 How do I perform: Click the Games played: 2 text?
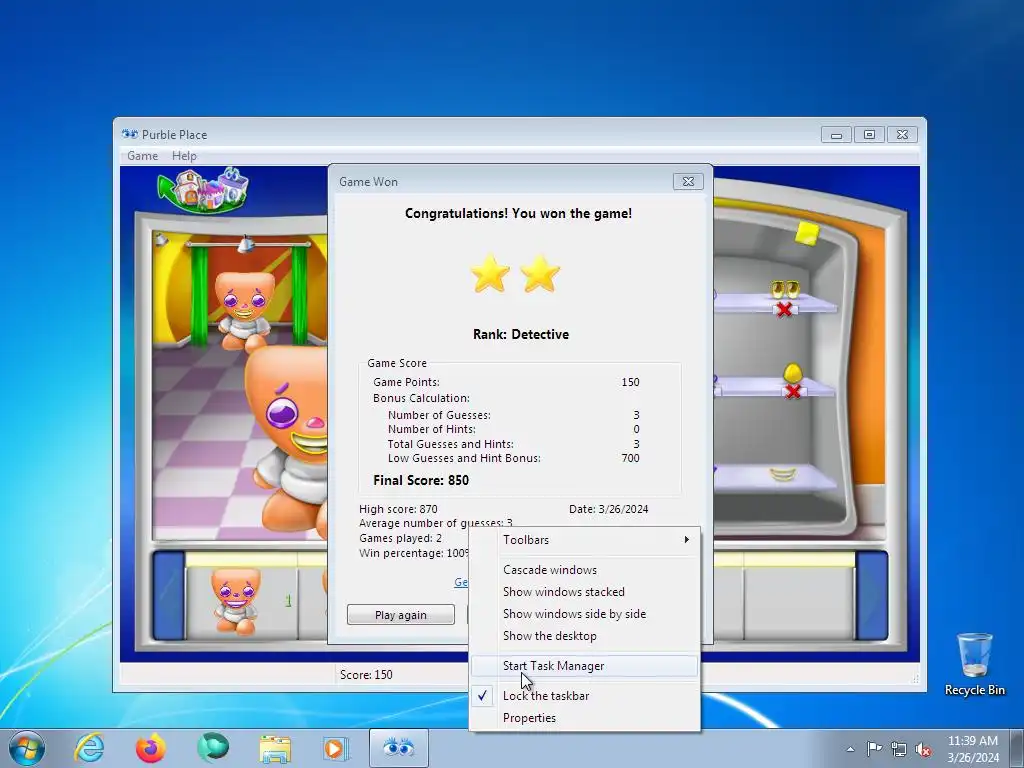tap(400, 539)
